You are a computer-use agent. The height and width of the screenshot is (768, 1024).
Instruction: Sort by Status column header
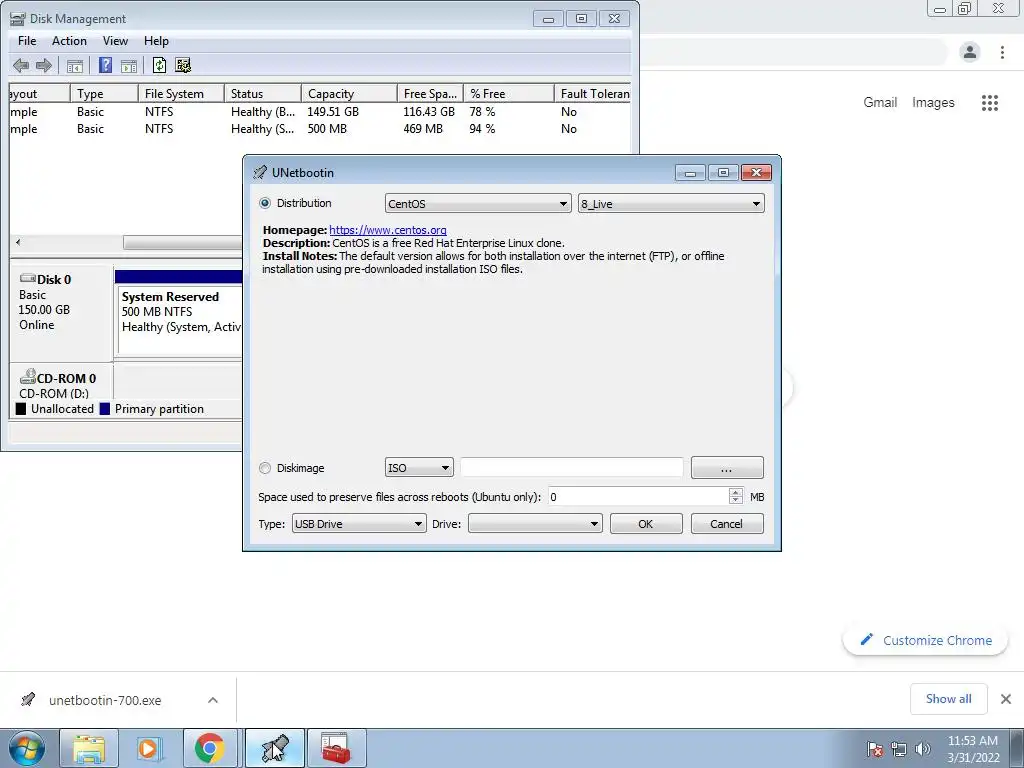click(262, 93)
